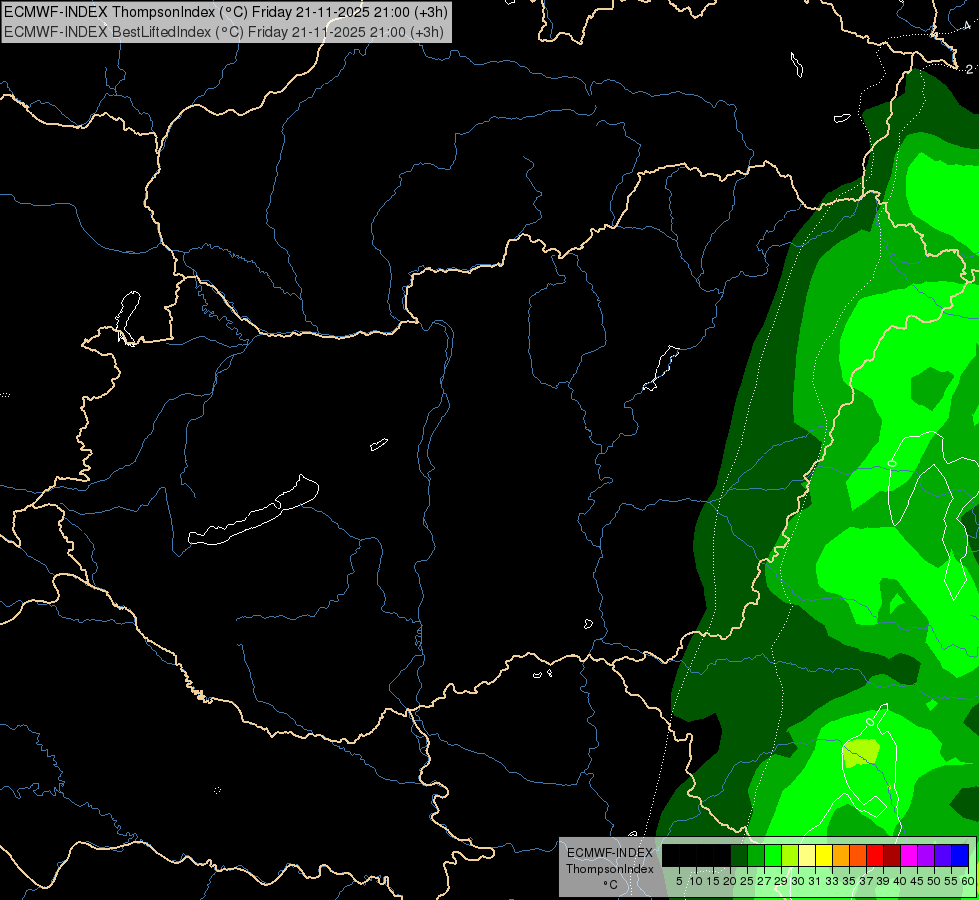Click the legend tick value 35
979x900 pixels.
pyautogui.click(x=850, y=881)
